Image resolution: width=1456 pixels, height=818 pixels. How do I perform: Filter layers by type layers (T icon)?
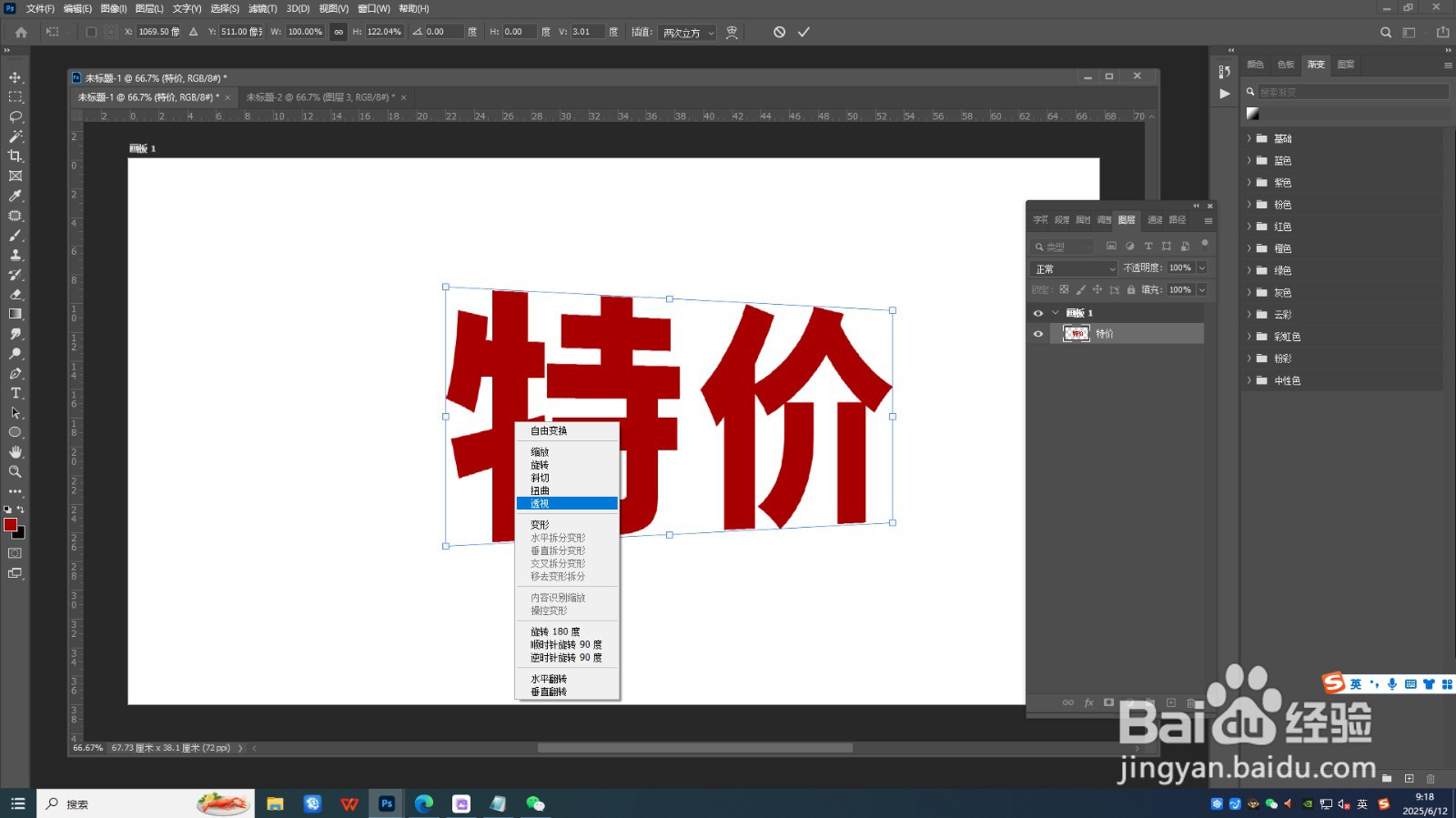(x=1148, y=246)
